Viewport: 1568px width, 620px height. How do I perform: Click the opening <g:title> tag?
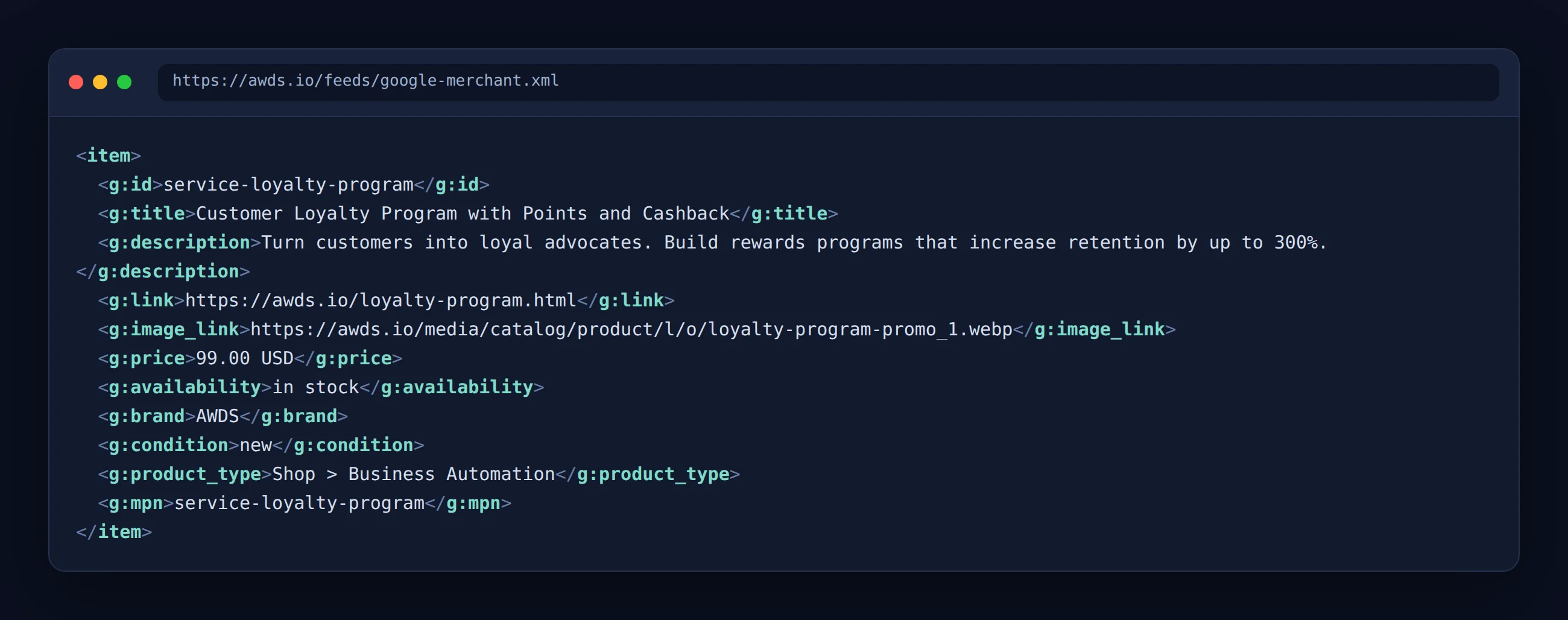pos(147,214)
